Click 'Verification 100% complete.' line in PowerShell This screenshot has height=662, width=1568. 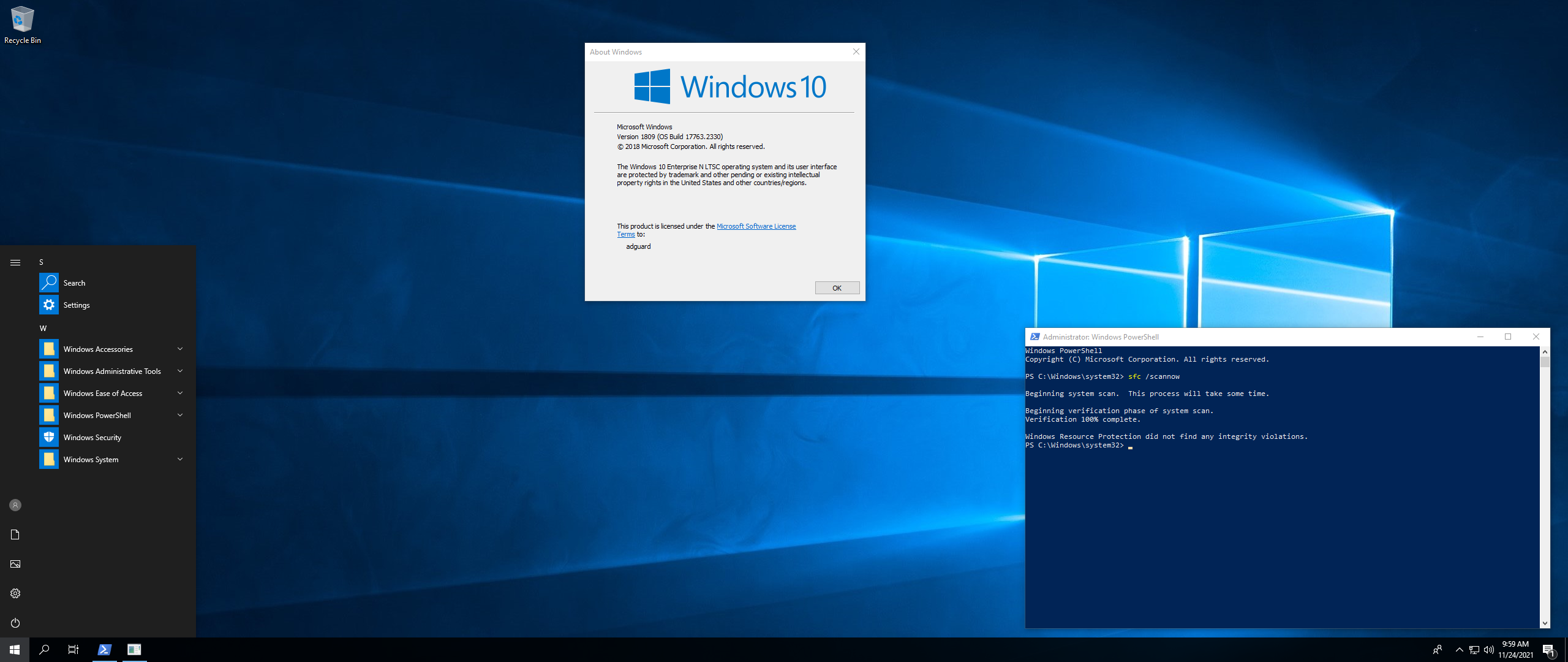[x=1083, y=419]
